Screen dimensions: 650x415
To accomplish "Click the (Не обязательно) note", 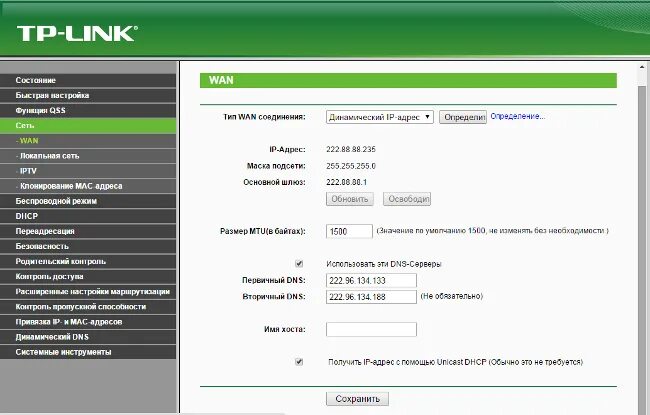I will (452, 296).
